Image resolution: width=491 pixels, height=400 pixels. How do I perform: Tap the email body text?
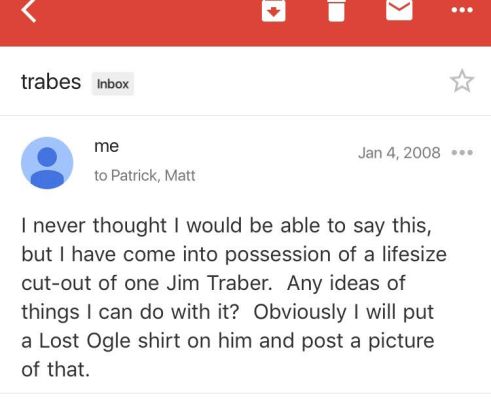(x=234, y=297)
